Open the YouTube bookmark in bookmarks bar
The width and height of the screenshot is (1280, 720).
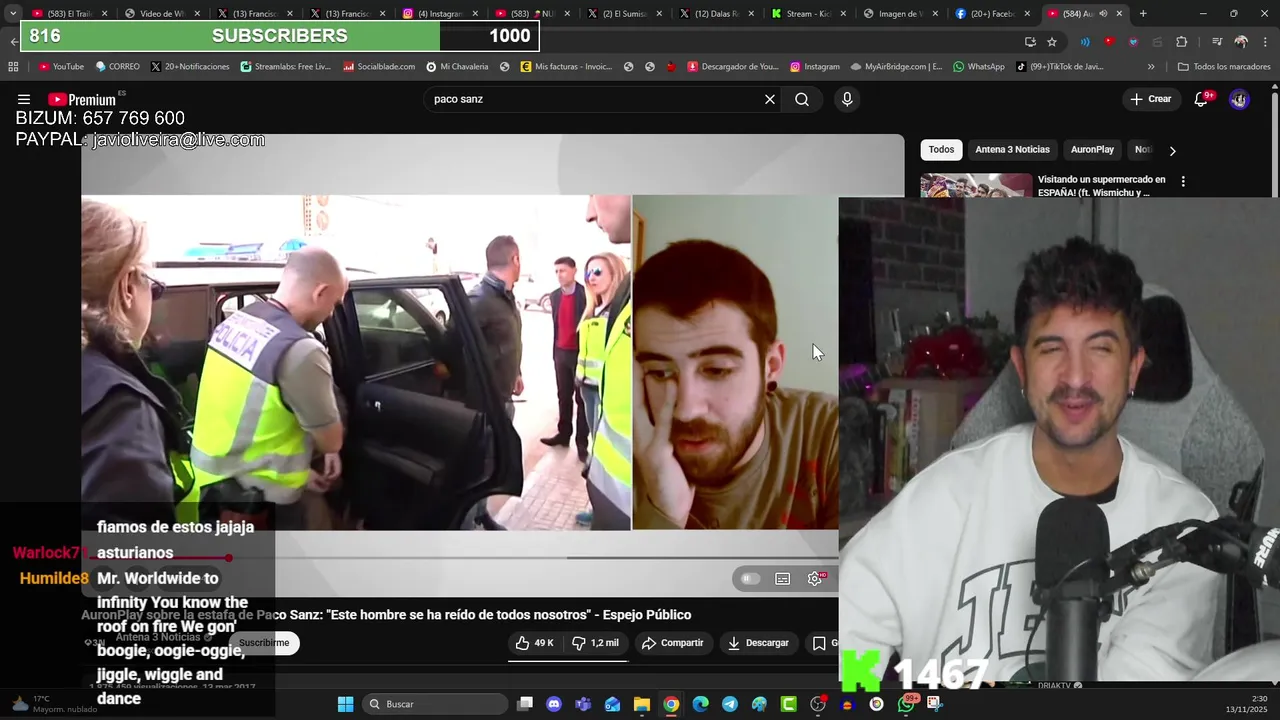pyautogui.click(x=61, y=67)
